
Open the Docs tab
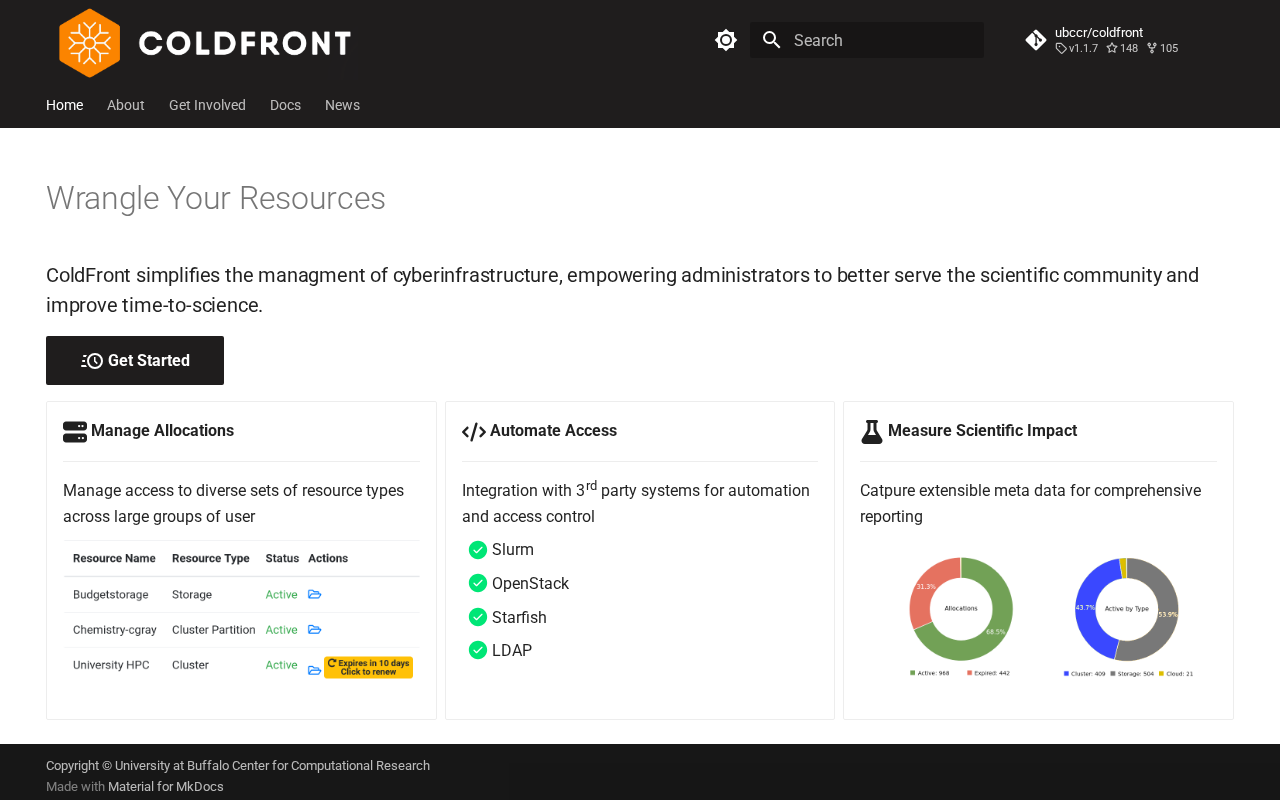coord(285,105)
